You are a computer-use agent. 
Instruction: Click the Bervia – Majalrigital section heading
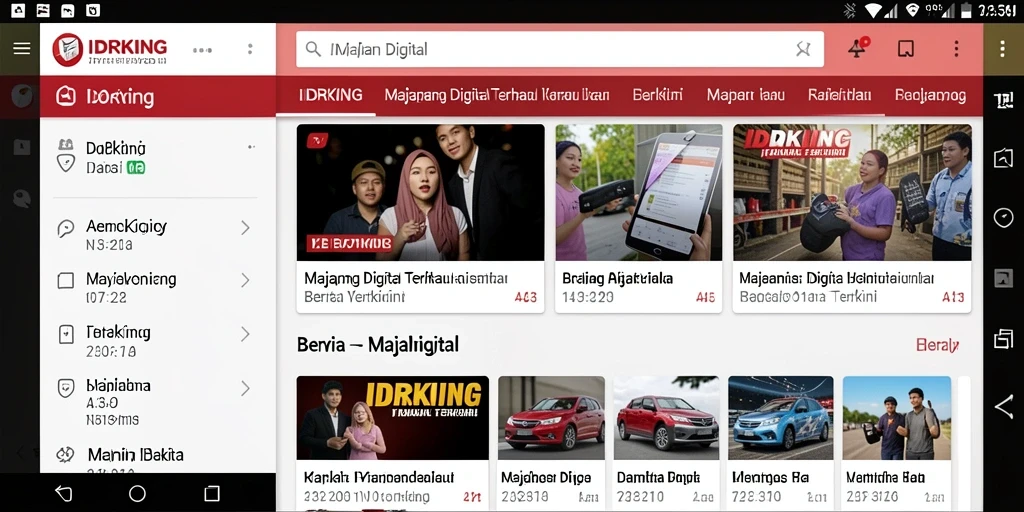coord(377,344)
